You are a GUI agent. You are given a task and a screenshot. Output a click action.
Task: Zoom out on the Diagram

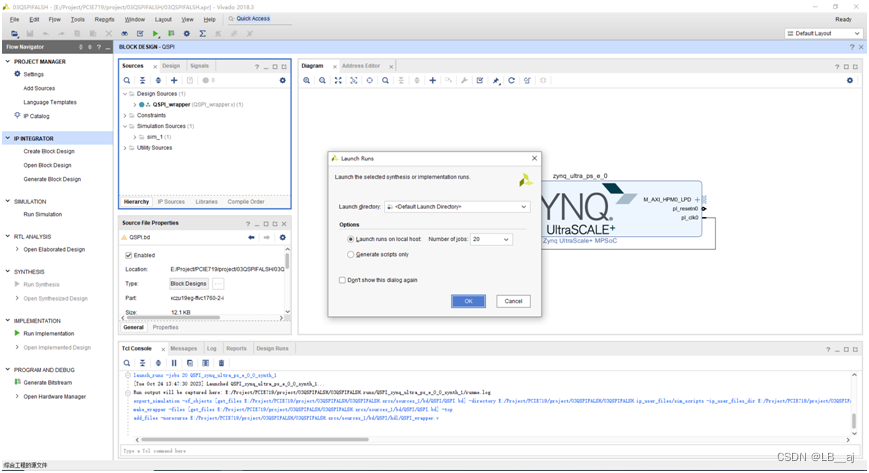point(322,80)
